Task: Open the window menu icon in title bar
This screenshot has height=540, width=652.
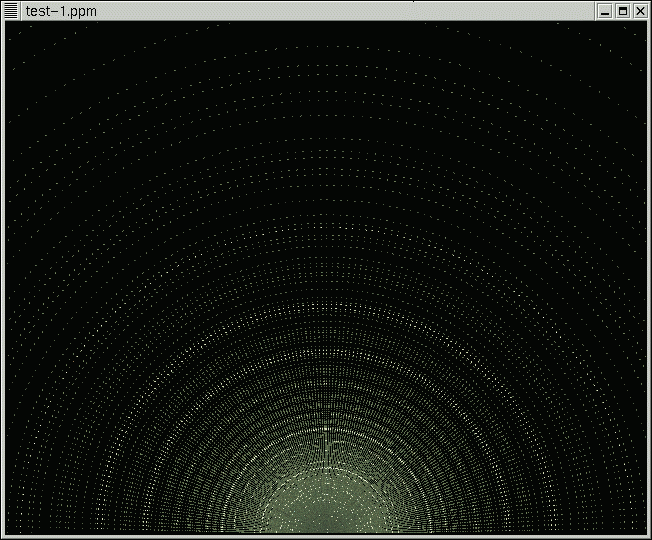Action: click(11, 11)
